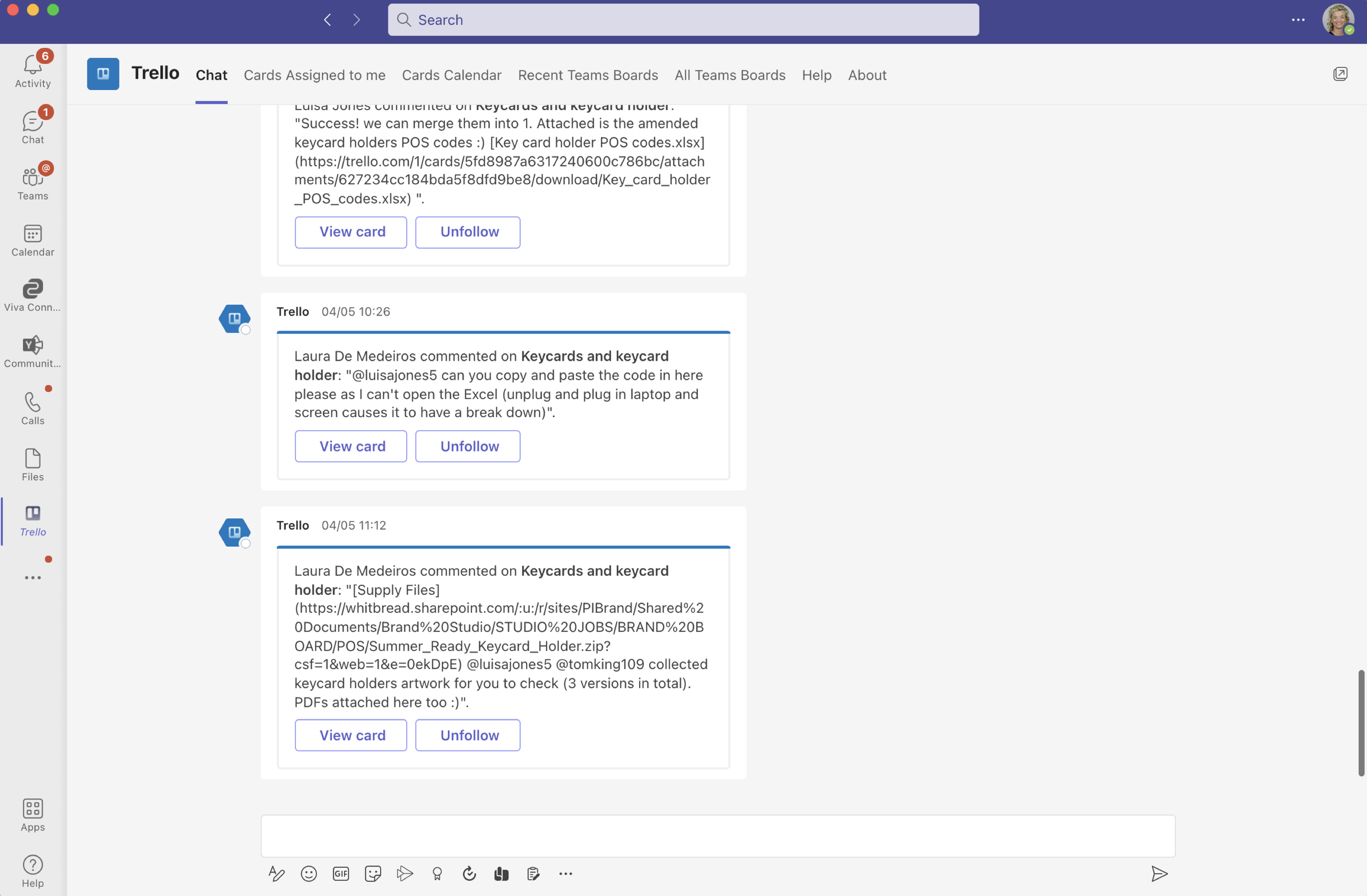Click the Polls/Forms notepad icon
This screenshot has height=896, width=1367.
coord(534,874)
